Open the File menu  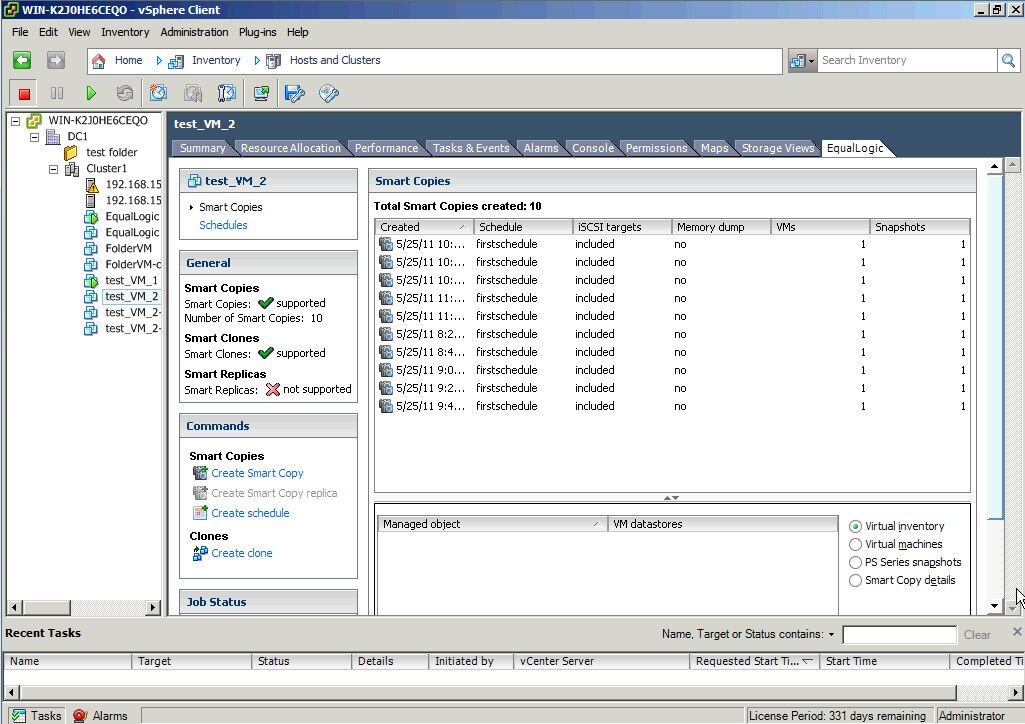pyautogui.click(x=20, y=32)
